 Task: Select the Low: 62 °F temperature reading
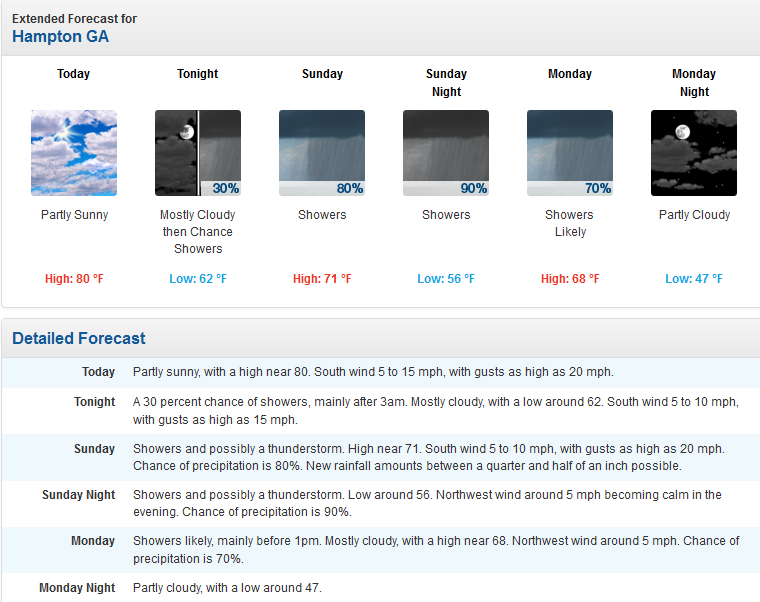click(x=198, y=279)
